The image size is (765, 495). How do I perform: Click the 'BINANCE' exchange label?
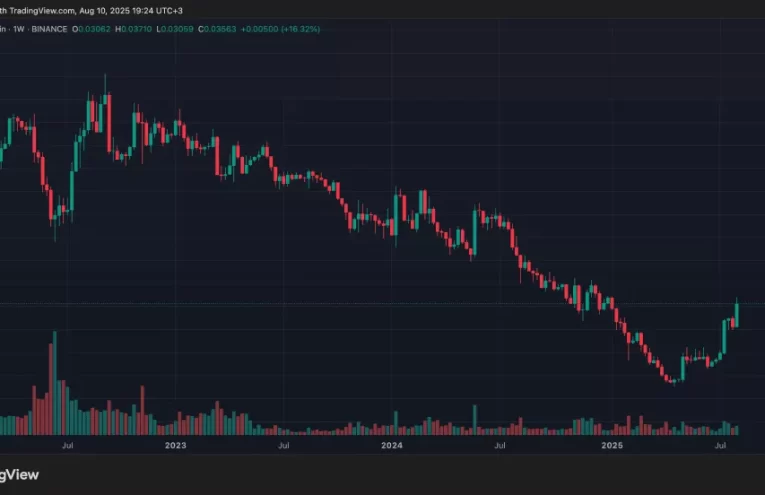click(x=49, y=29)
